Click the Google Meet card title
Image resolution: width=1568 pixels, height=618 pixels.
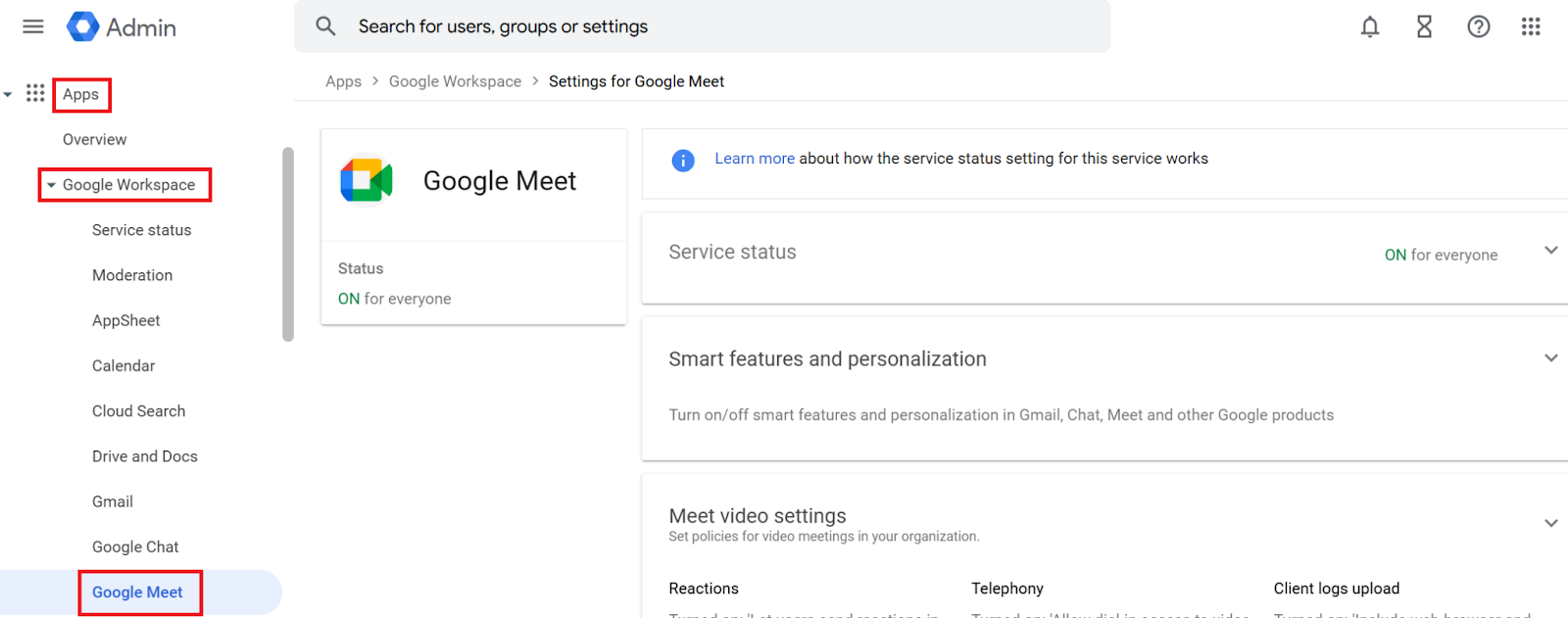click(x=500, y=181)
